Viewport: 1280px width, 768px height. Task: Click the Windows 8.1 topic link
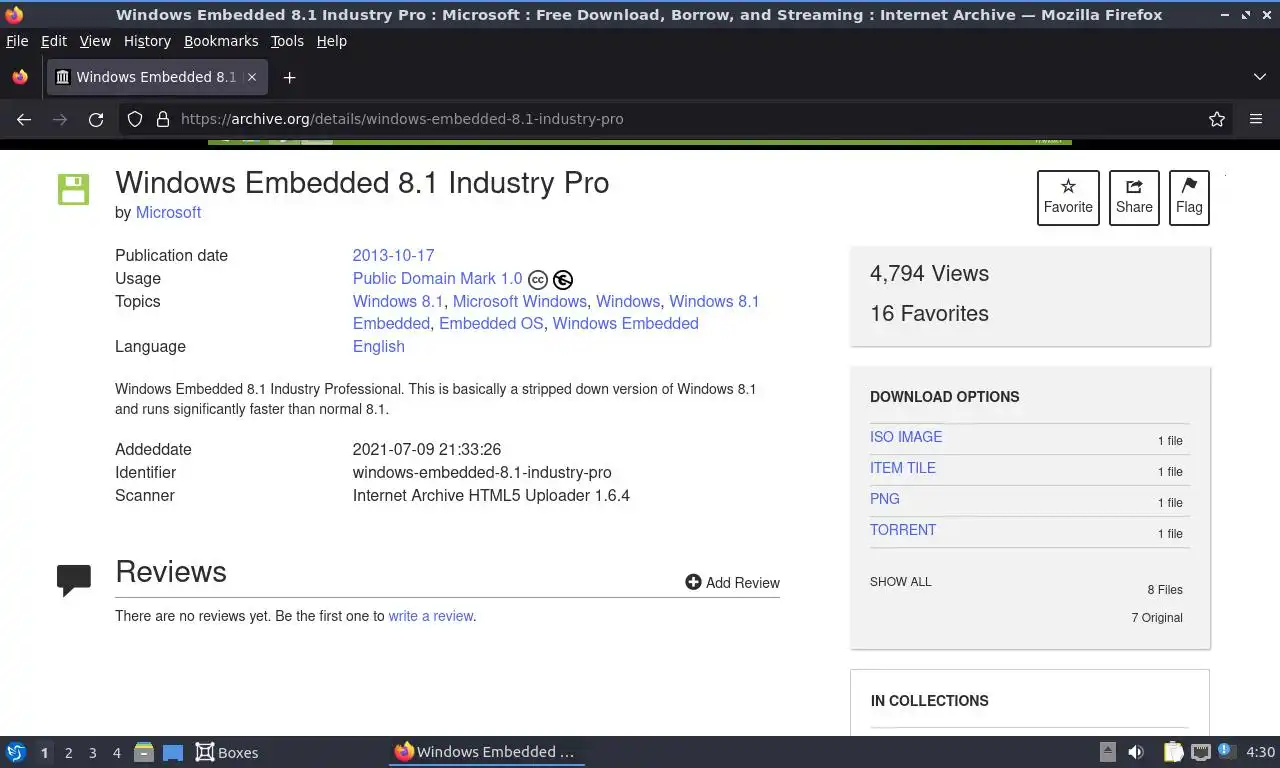[398, 301]
